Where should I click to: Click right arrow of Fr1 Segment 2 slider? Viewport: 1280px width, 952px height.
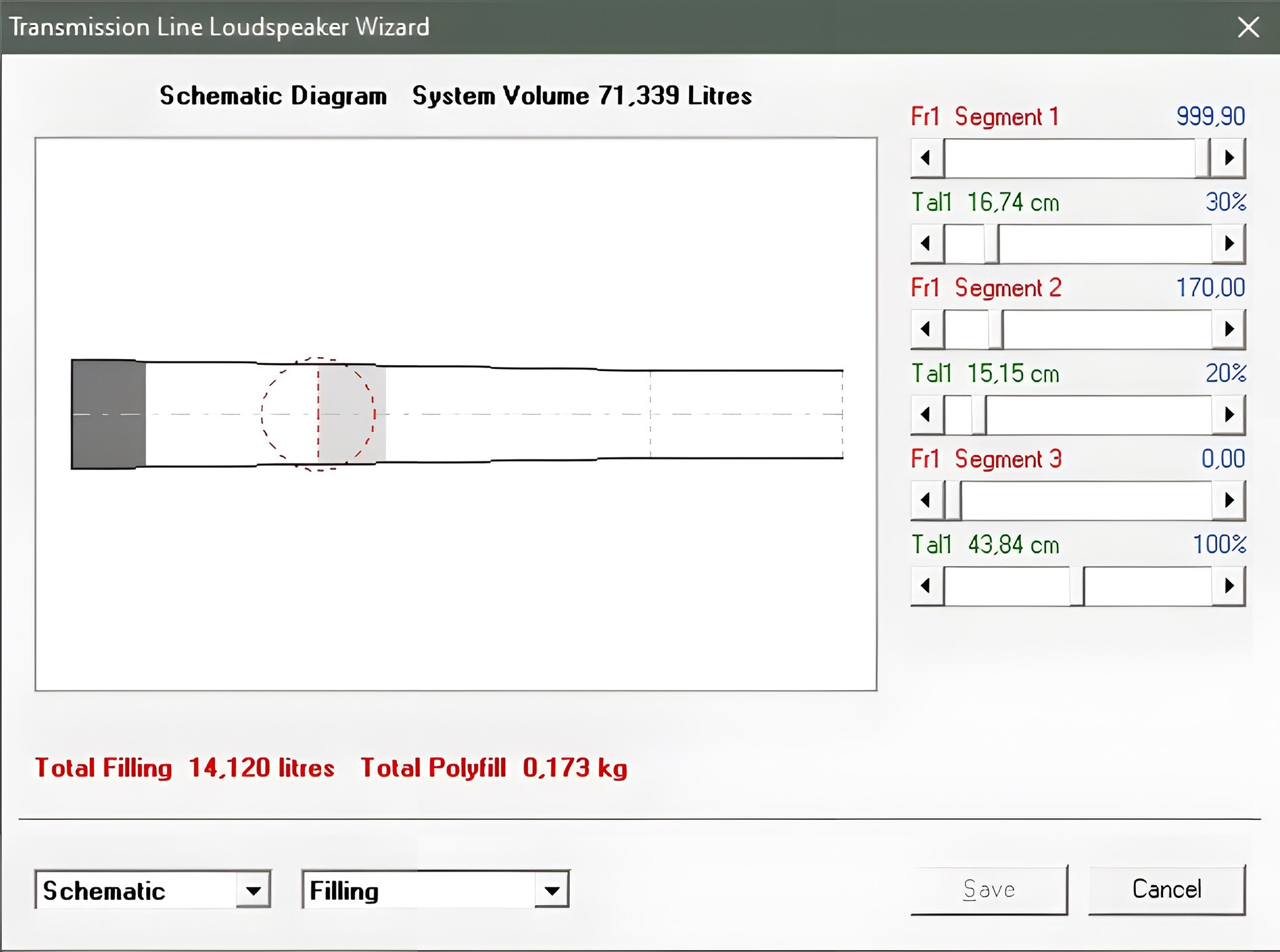1228,329
